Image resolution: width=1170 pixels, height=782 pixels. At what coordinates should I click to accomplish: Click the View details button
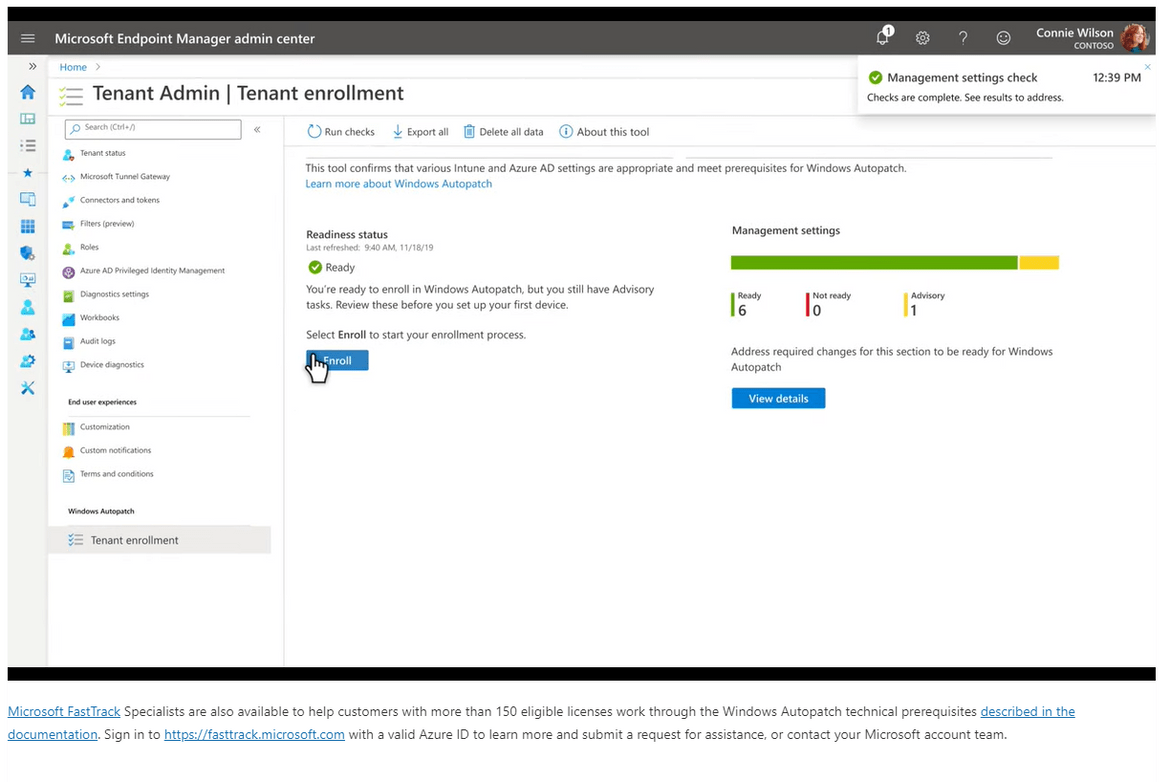pos(778,398)
